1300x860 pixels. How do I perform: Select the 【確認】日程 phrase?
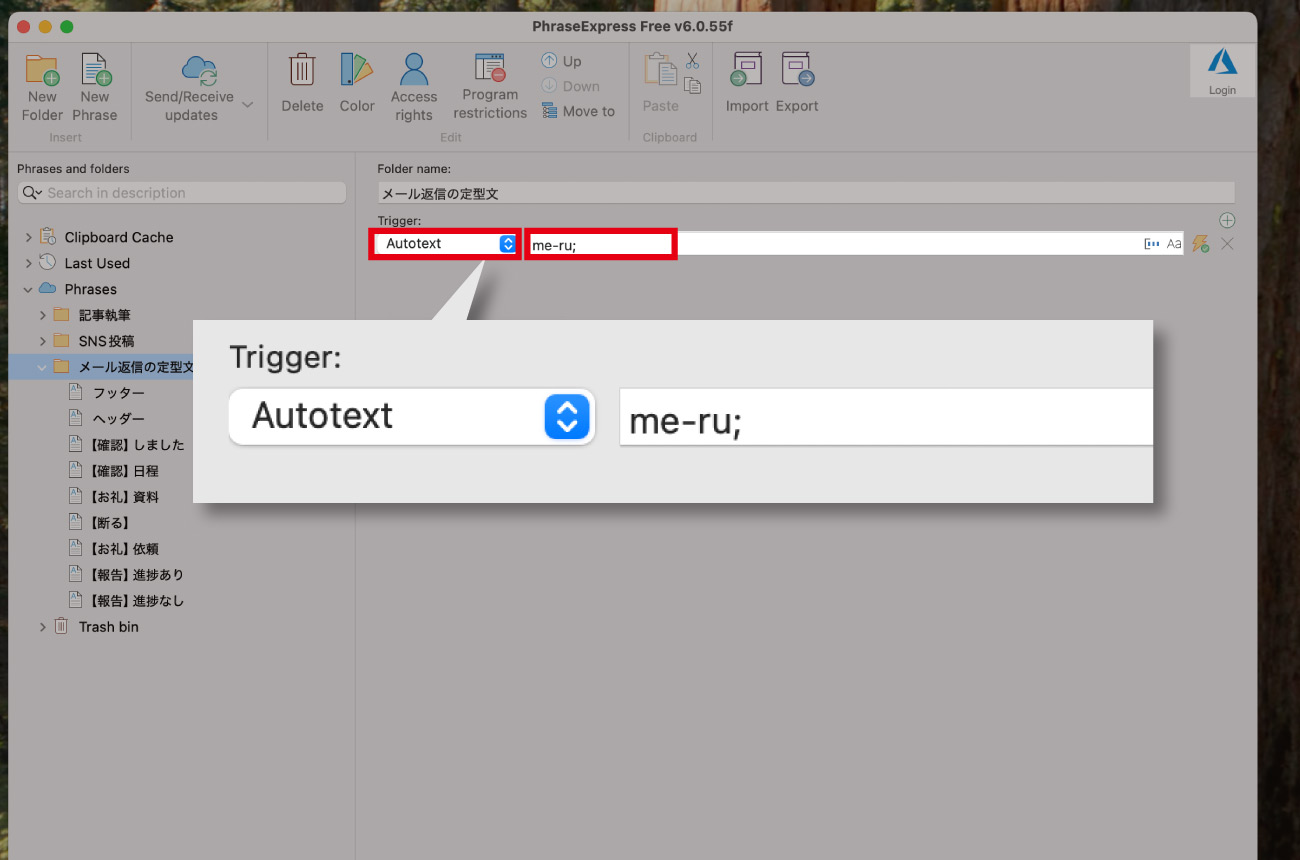point(124,471)
